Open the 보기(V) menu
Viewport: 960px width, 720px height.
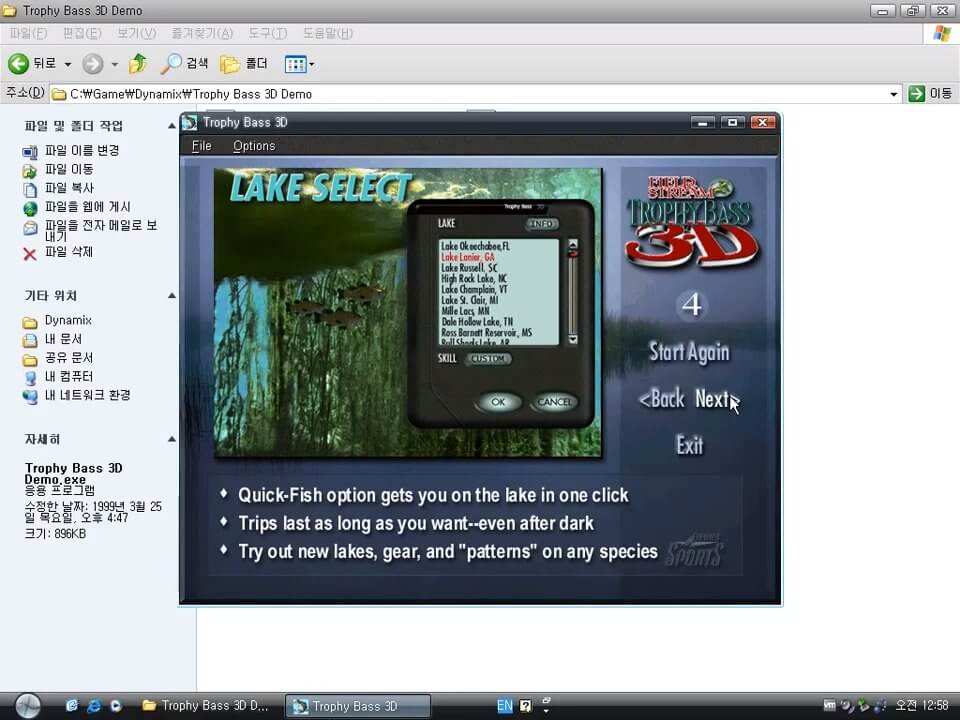pyautogui.click(x=137, y=34)
